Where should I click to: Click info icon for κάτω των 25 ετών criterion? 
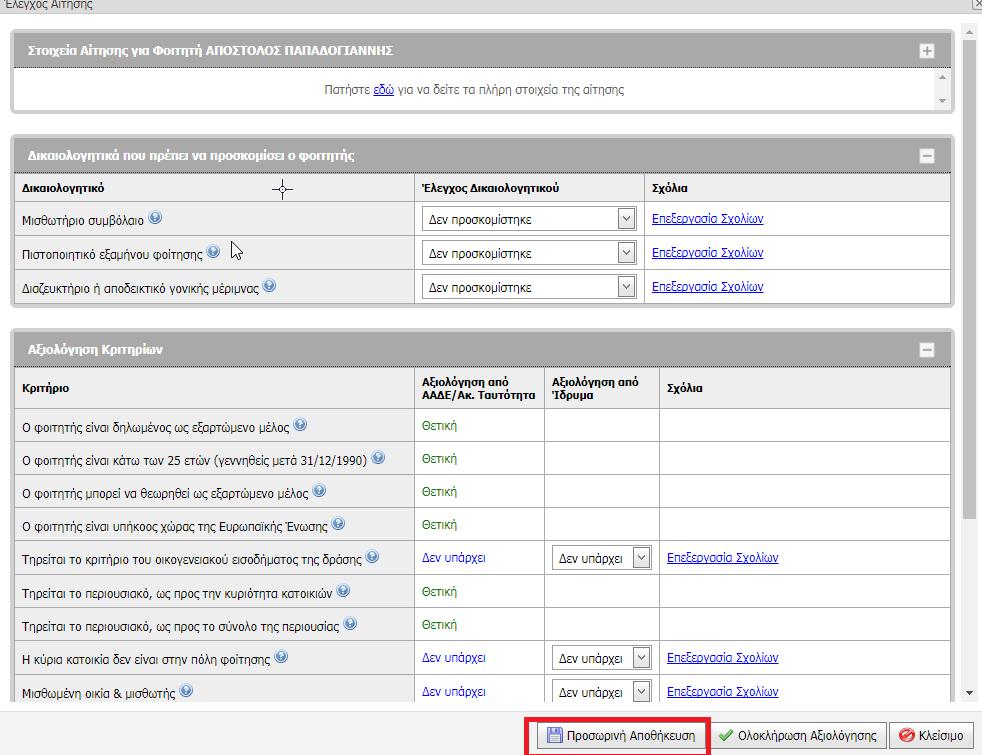coord(378,458)
